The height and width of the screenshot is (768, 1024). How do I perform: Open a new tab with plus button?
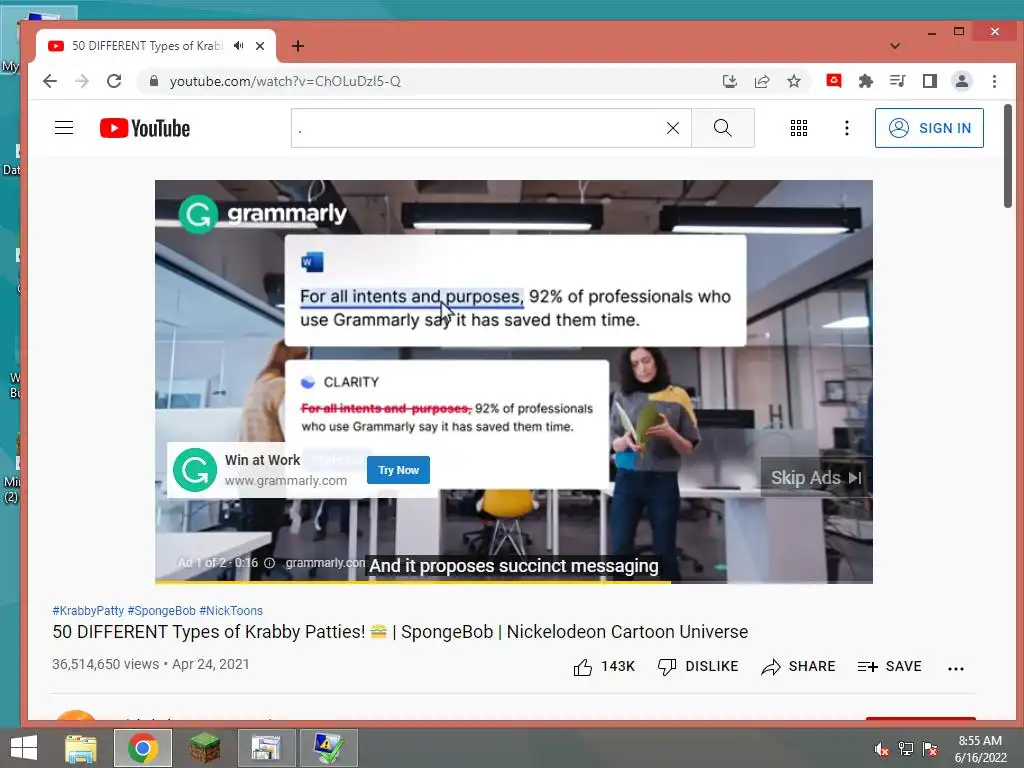[x=298, y=46]
